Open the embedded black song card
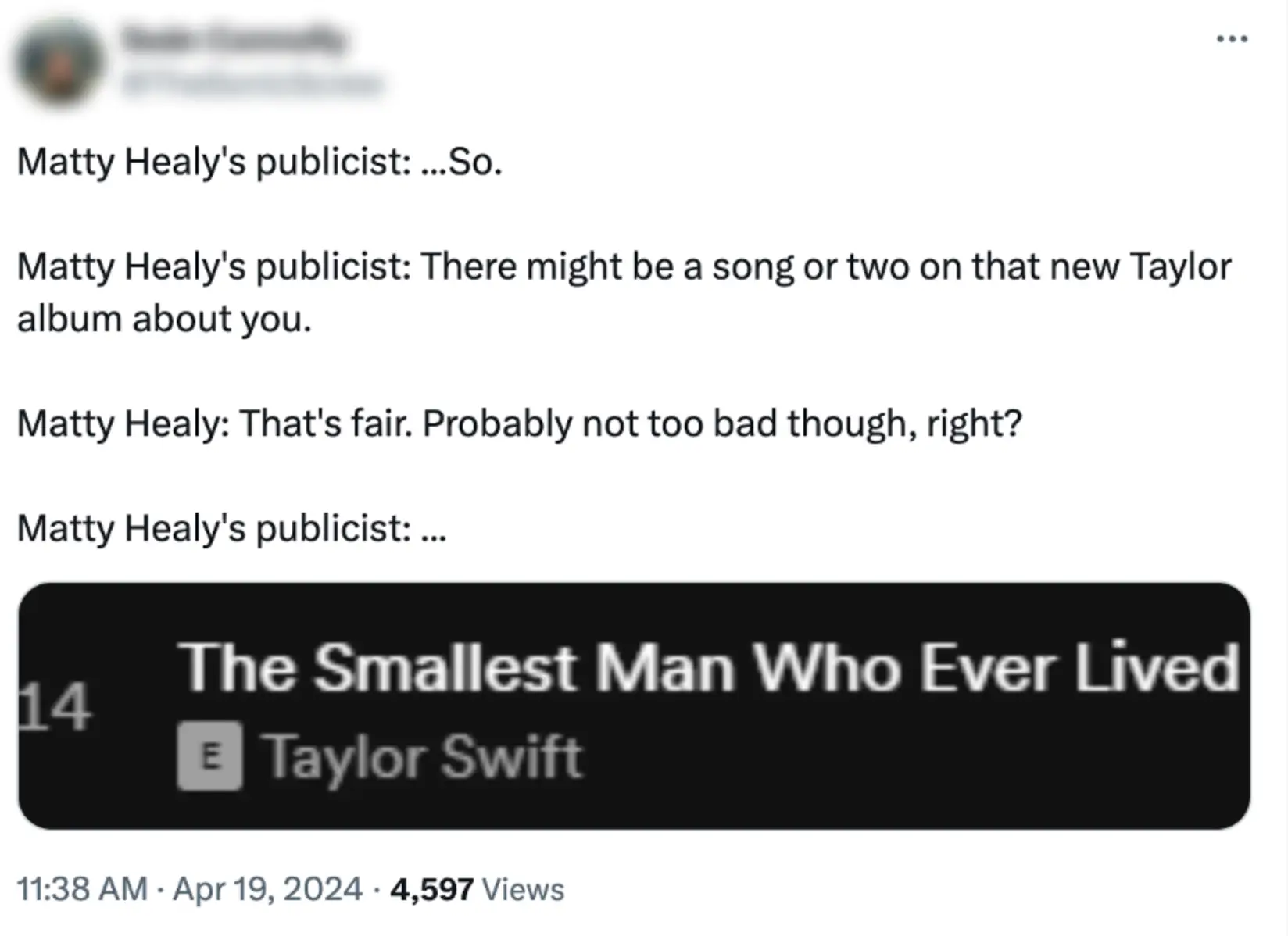Viewport: 1288px width, 936px height. click(641, 703)
